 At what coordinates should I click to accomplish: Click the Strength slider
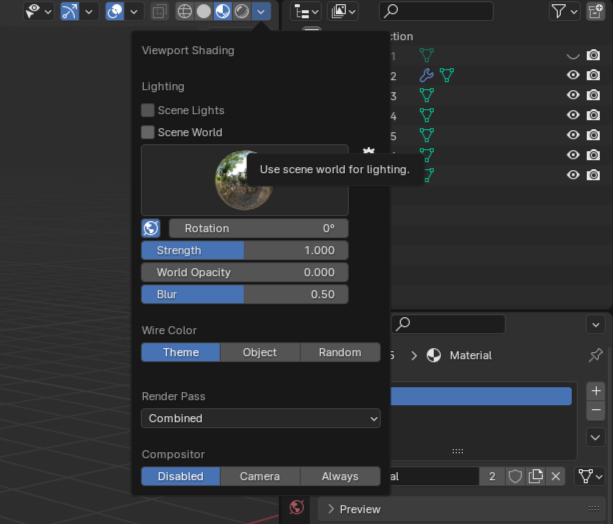[x=245, y=250]
